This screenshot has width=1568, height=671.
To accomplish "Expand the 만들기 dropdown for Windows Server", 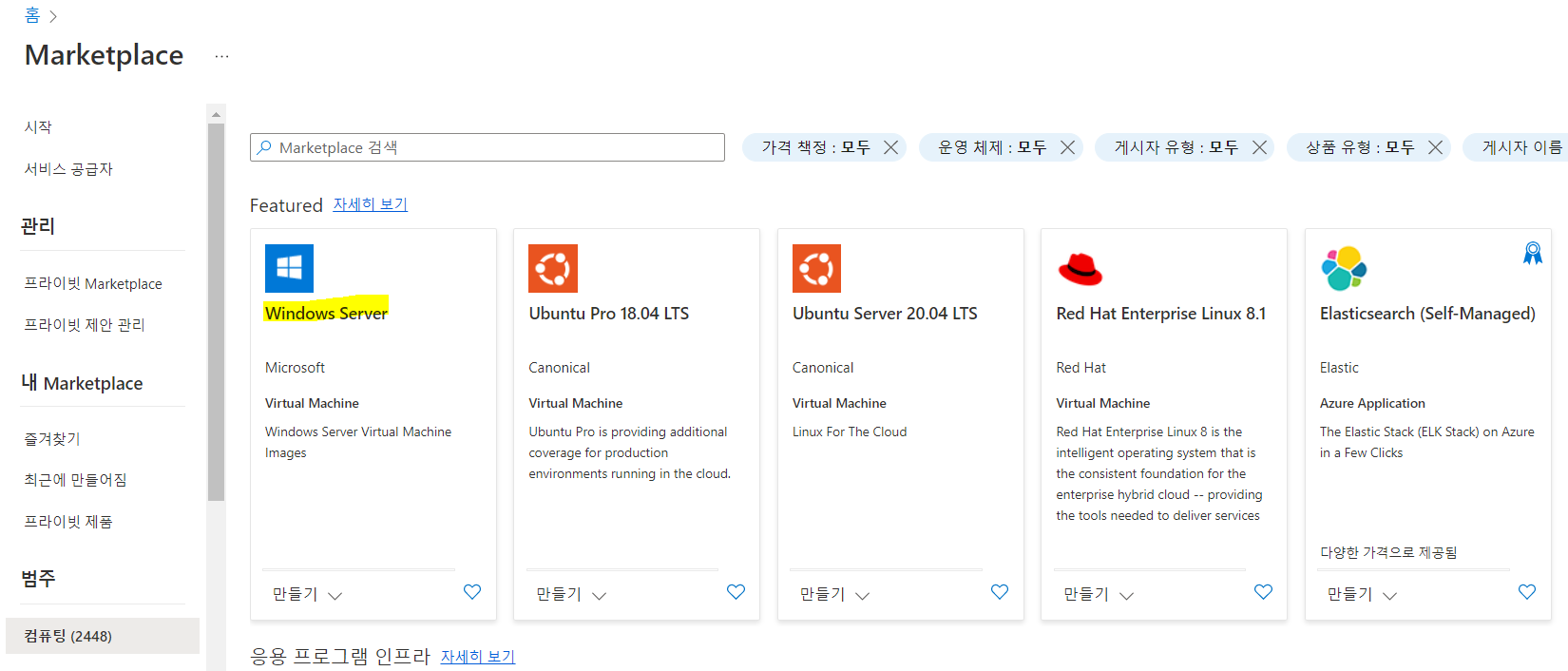I will 335,596.
